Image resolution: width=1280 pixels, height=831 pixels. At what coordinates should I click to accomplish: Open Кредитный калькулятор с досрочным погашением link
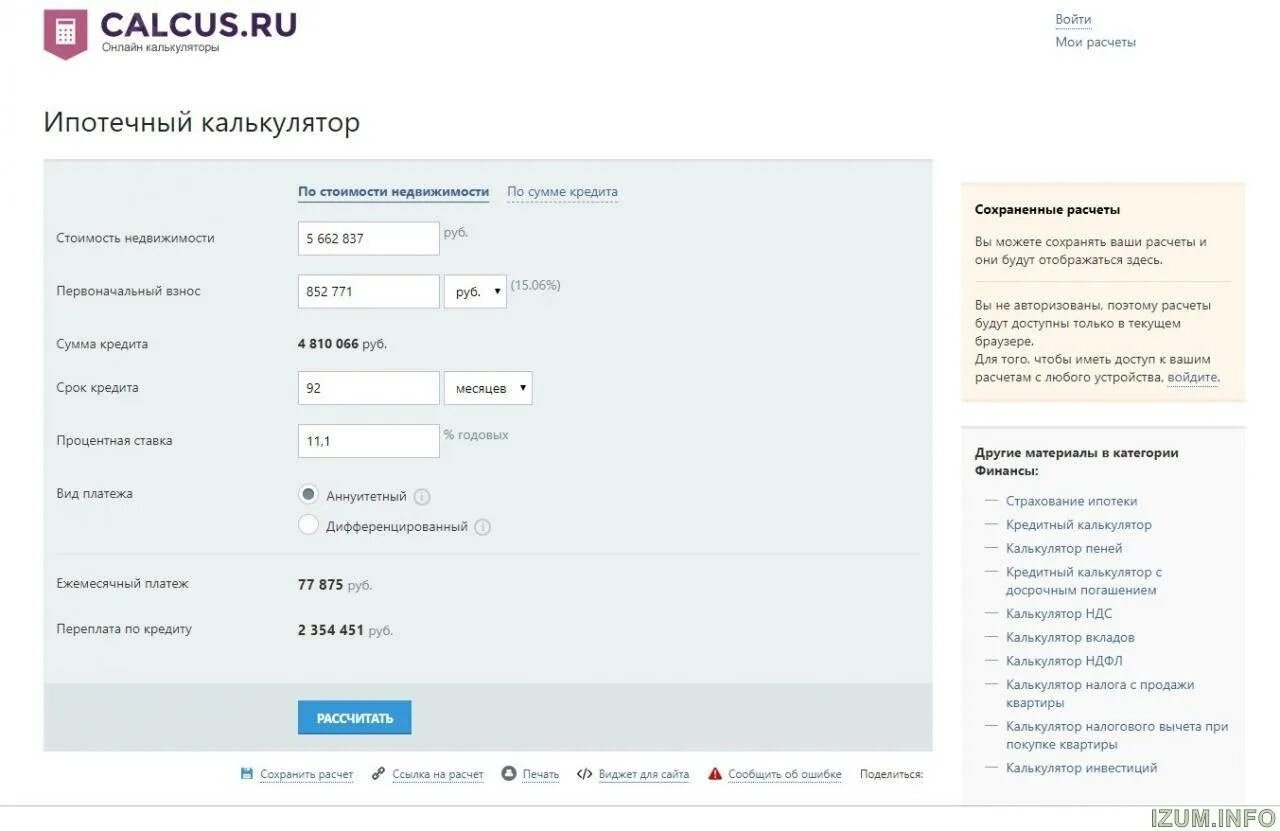pos(1084,581)
